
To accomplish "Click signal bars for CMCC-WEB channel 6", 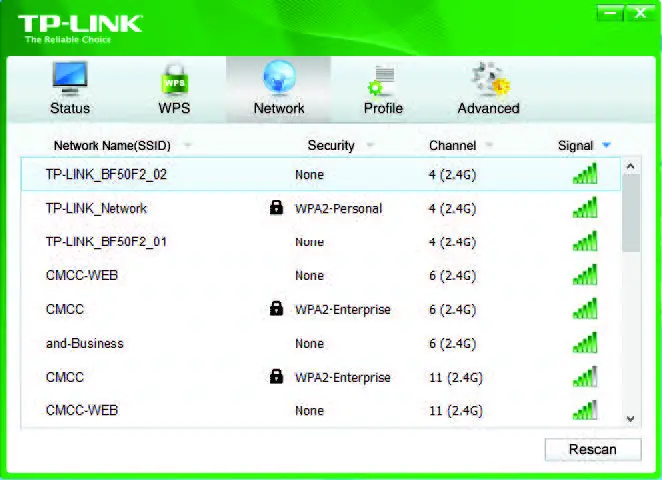I will click(585, 275).
